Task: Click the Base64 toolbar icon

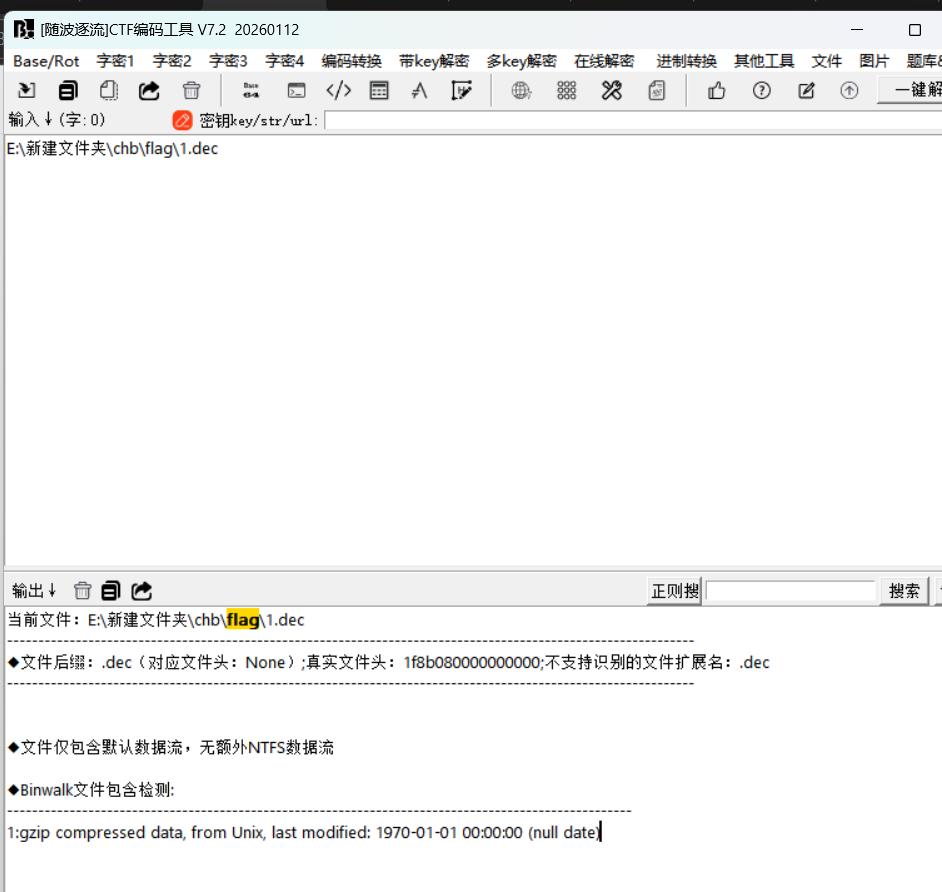Action: pos(251,91)
